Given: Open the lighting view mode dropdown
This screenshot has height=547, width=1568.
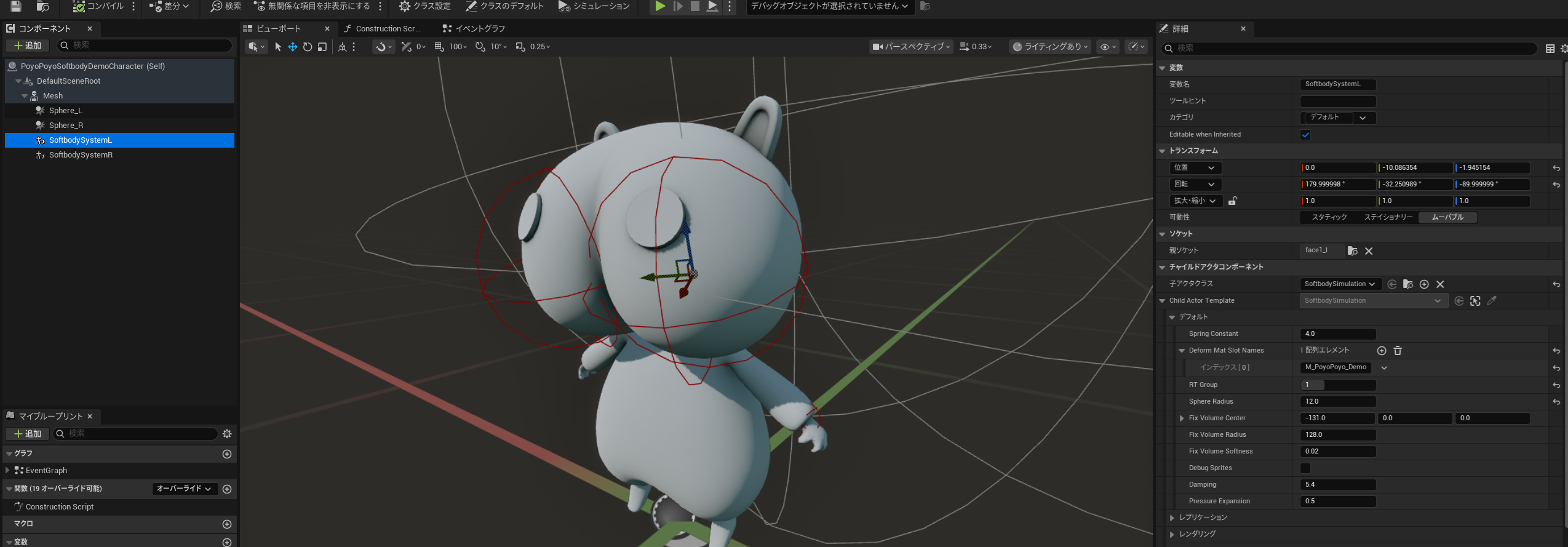Looking at the screenshot, I should (1050, 47).
